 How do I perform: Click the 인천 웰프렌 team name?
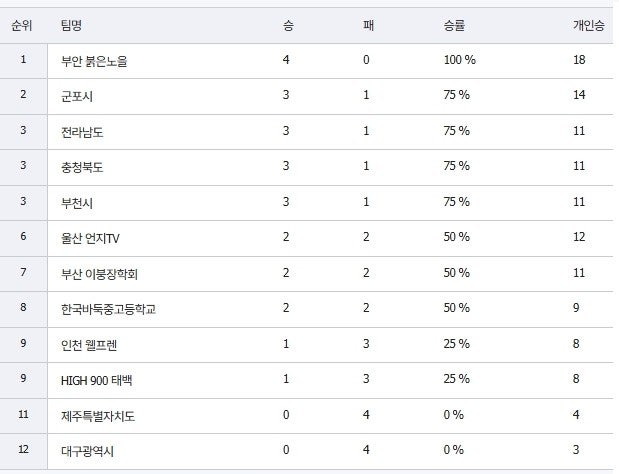(88, 344)
